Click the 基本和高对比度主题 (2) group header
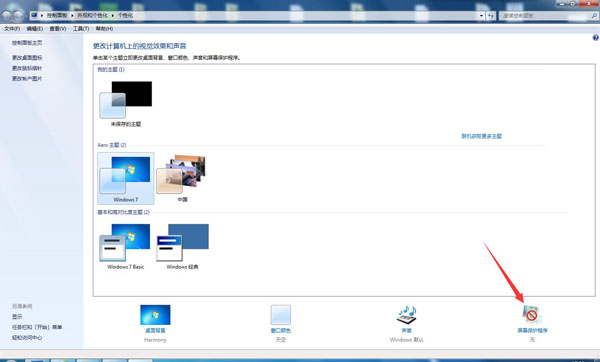600x362 pixels. click(123, 212)
